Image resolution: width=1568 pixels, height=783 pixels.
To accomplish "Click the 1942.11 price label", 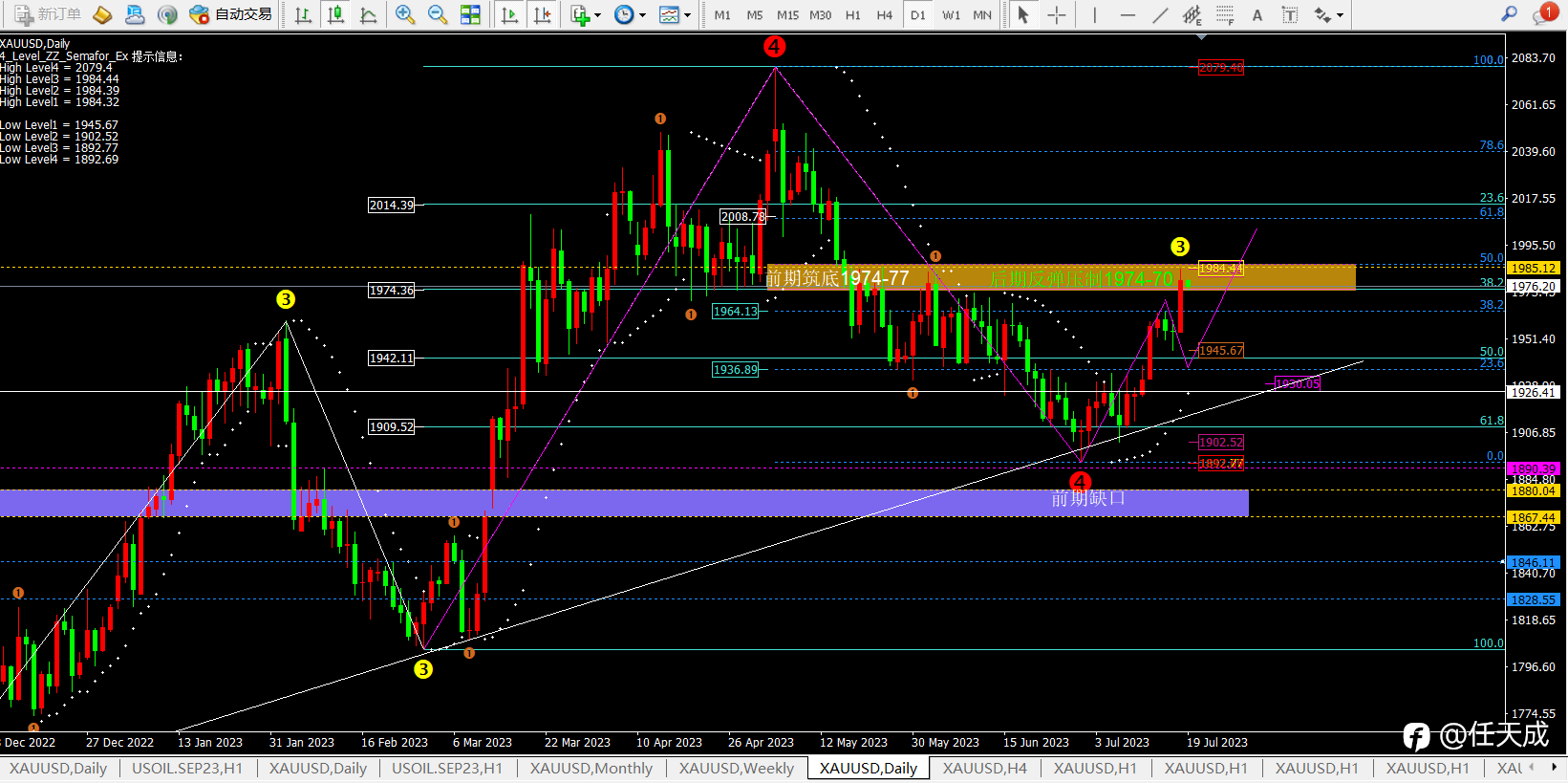I will [392, 358].
